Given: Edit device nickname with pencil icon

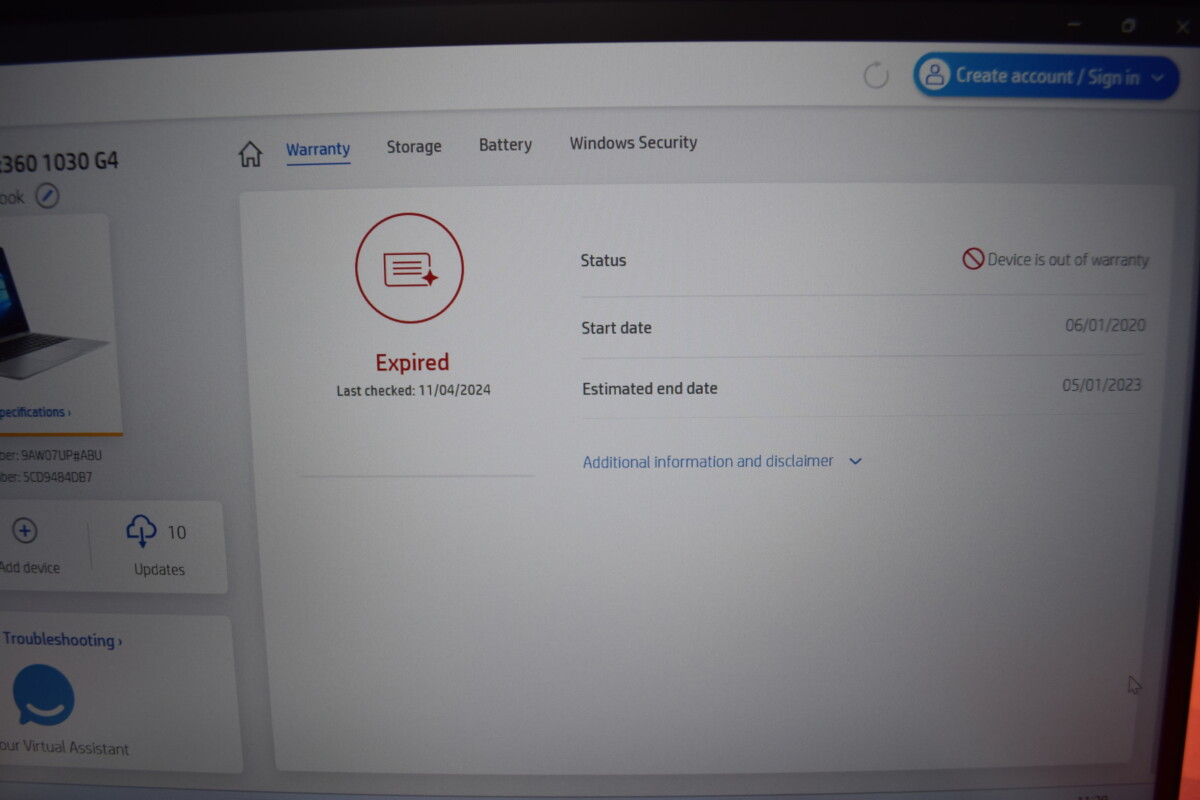Looking at the screenshot, I should tap(47, 196).
